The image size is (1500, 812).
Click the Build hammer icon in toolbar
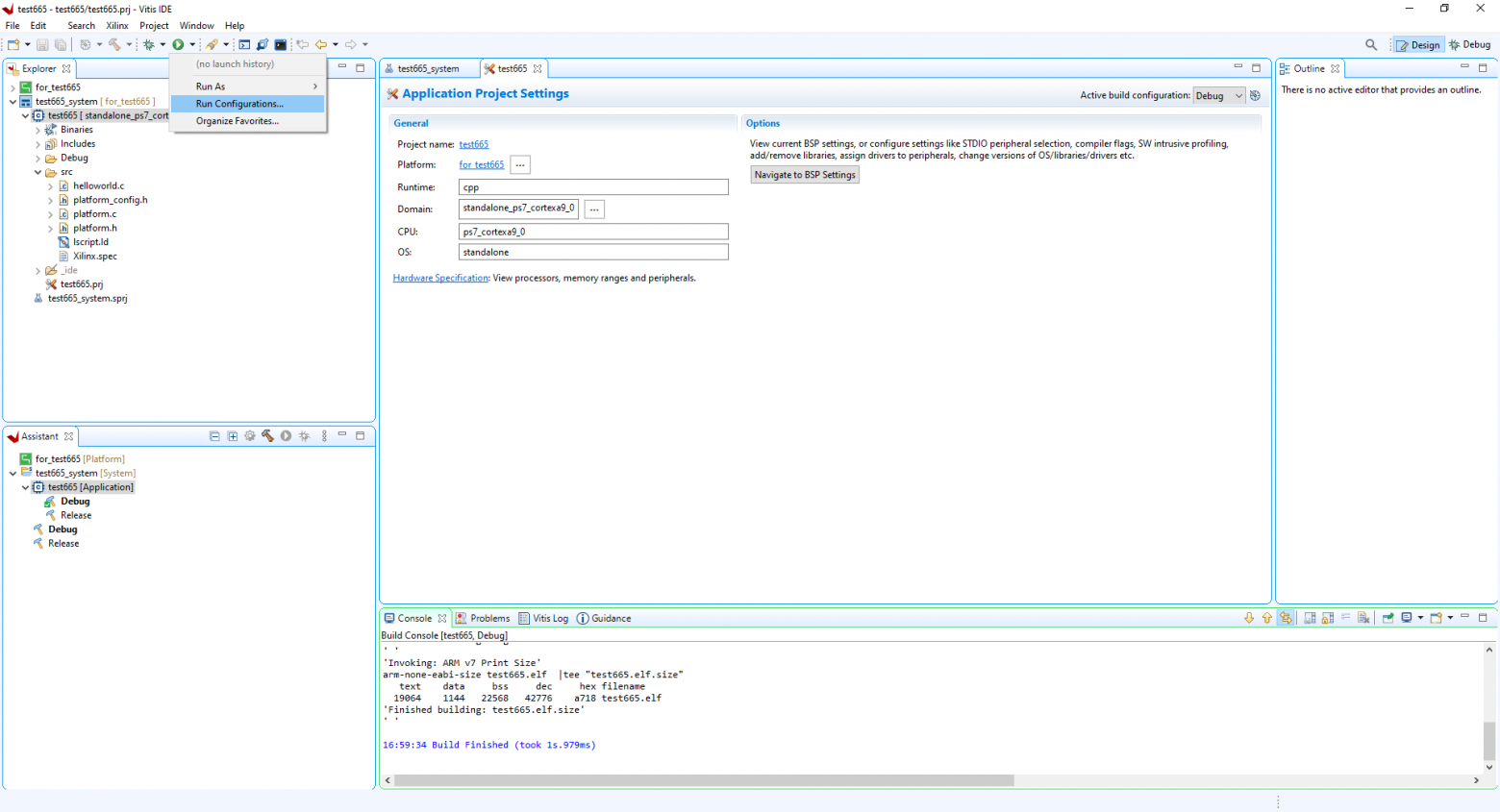(x=114, y=44)
